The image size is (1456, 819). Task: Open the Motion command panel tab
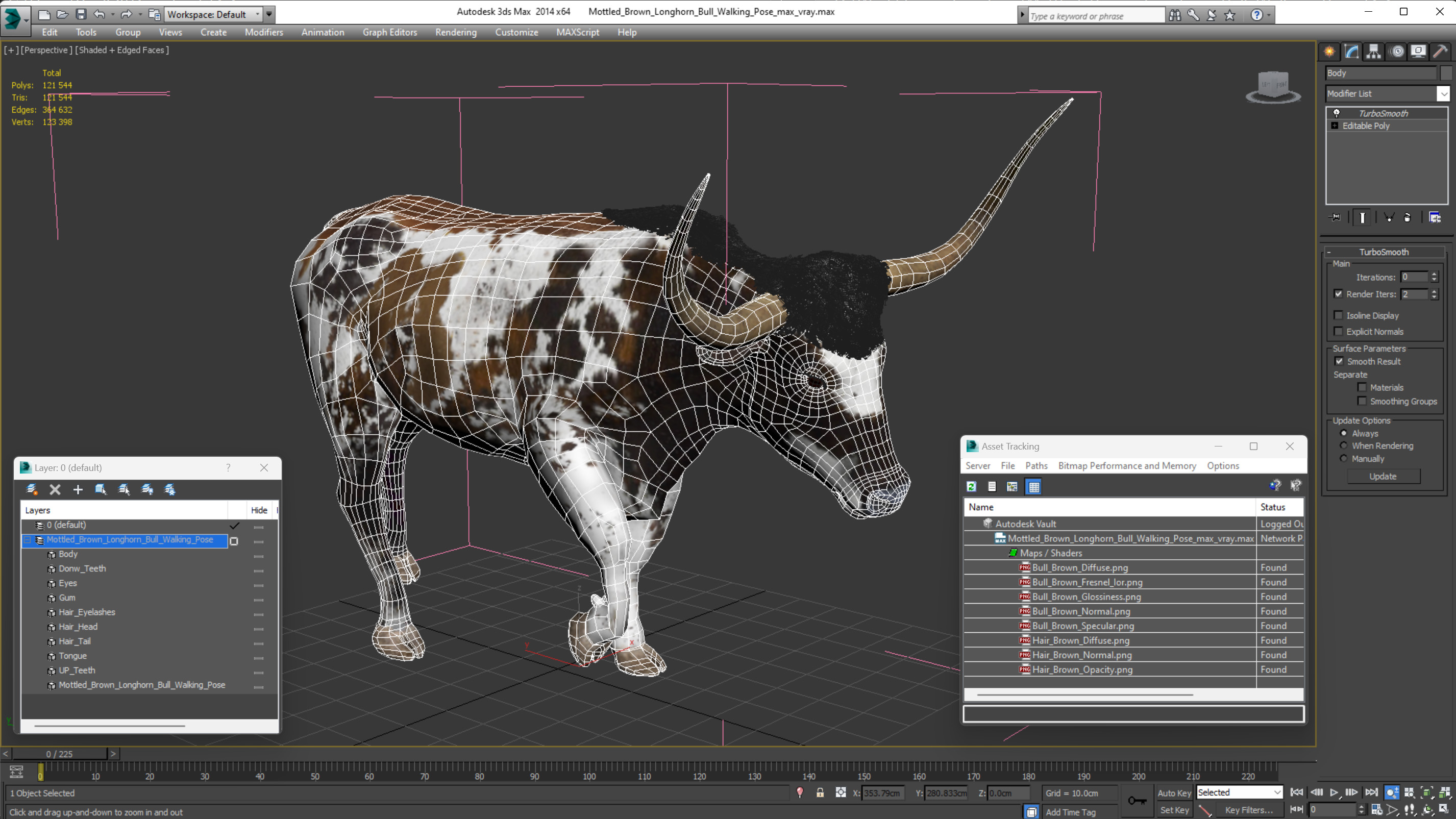click(1397, 52)
